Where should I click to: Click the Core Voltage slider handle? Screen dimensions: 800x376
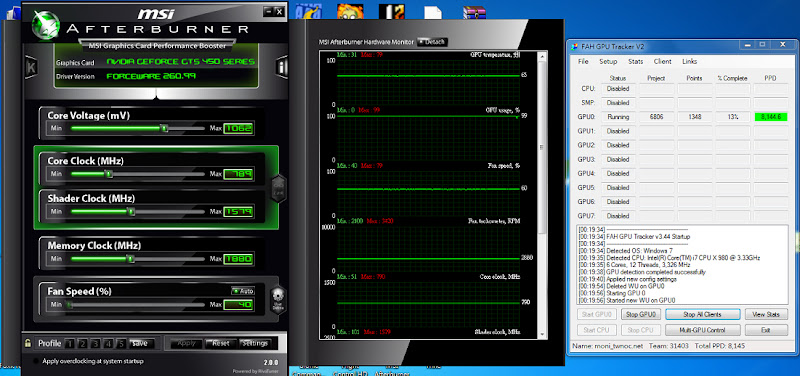(x=164, y=128)
